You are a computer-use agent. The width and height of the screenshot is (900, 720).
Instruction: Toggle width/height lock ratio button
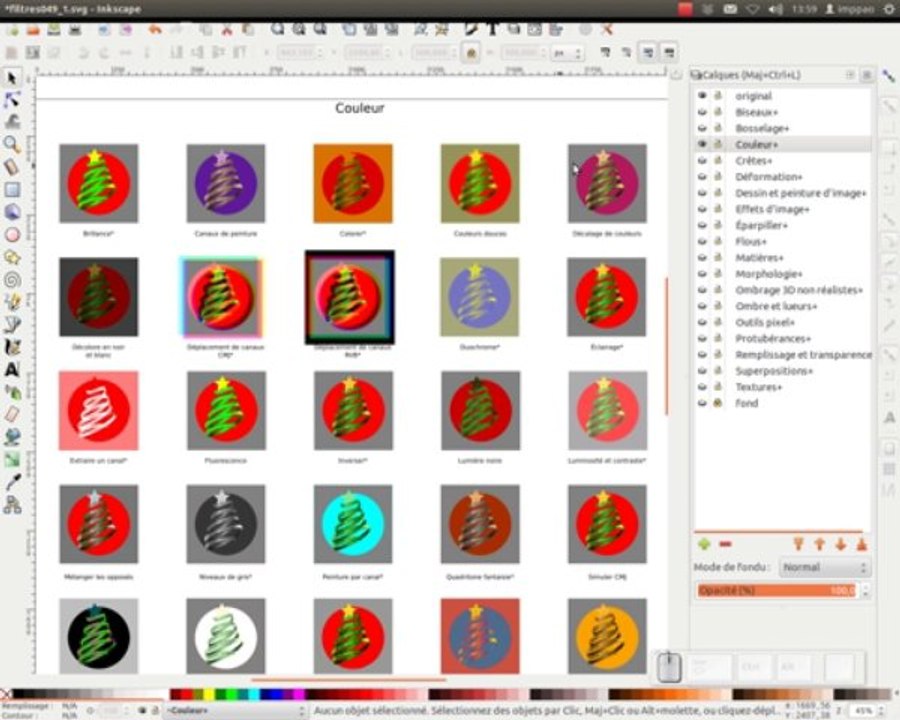click(x=471, y=53)
